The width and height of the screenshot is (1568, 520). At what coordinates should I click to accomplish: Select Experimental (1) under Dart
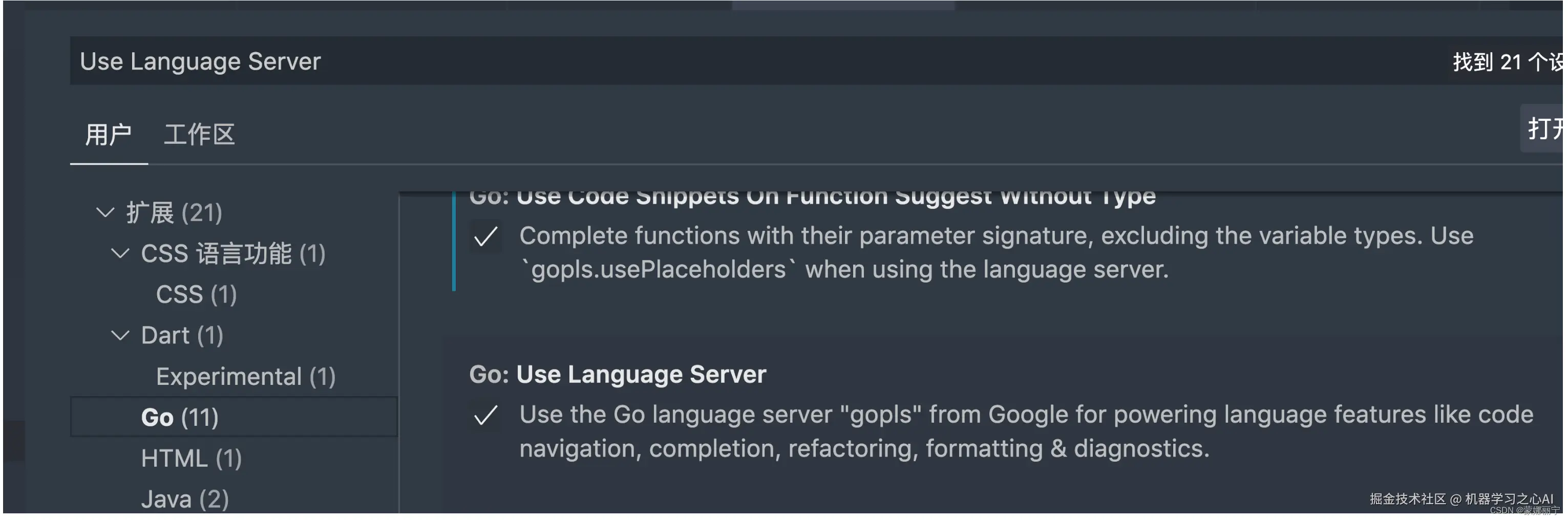[245, 377]
